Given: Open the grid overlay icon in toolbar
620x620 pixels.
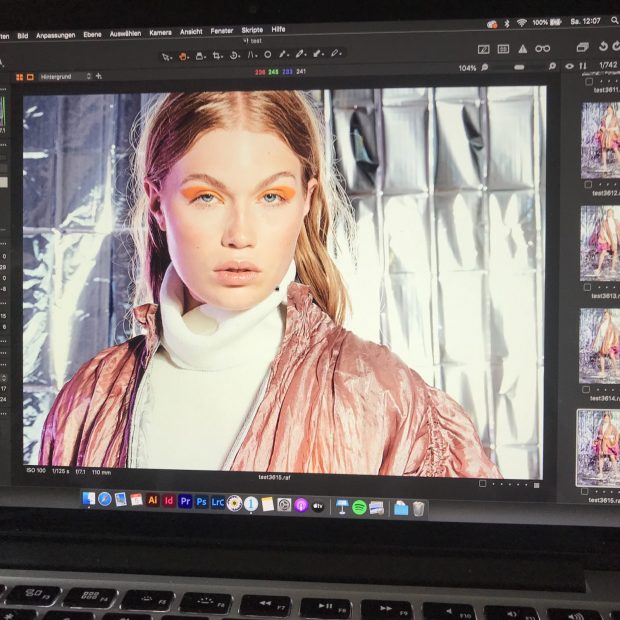Looking at the screenshot, I should click(503, 49).
